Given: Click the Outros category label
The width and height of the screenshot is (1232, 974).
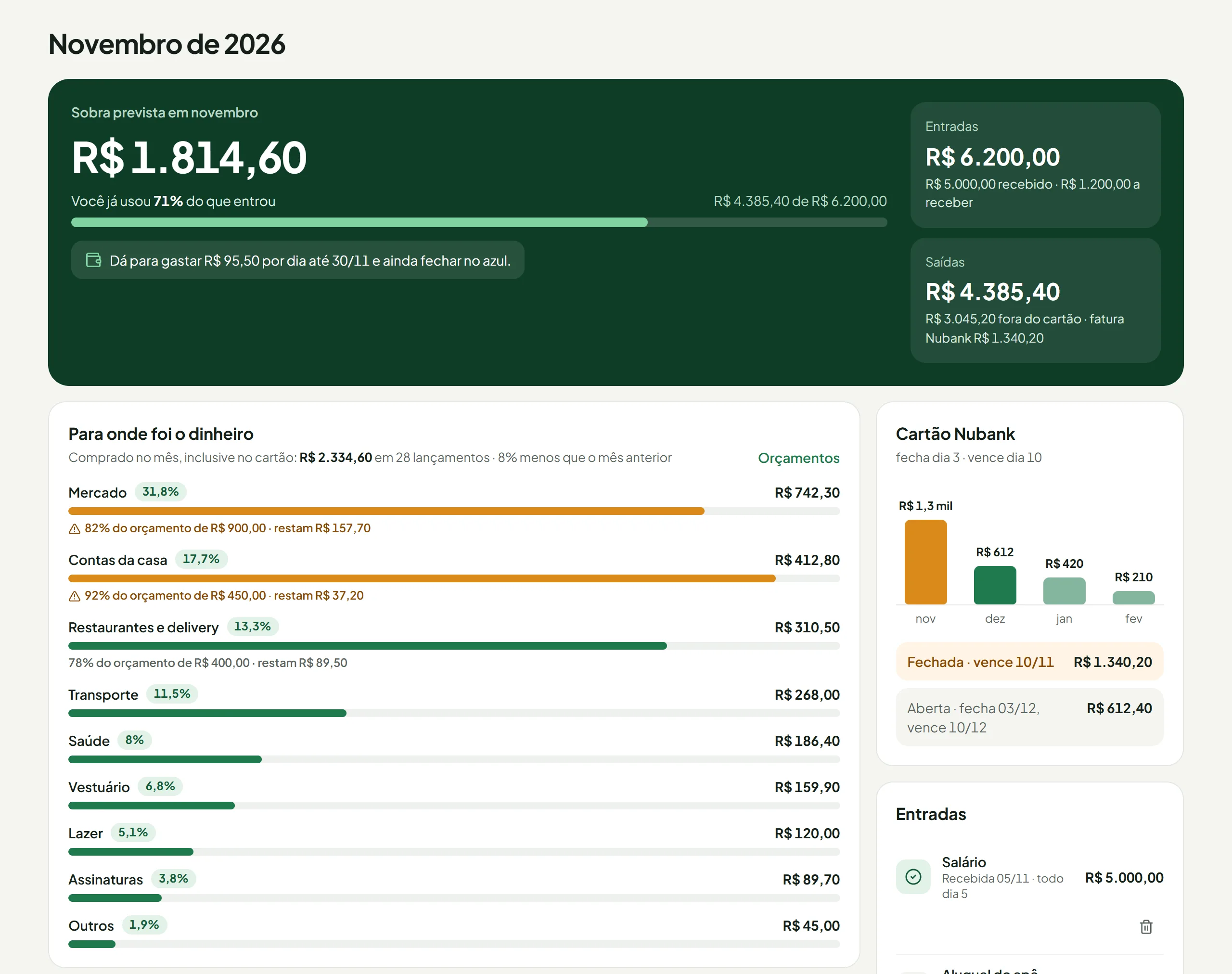Looking at the screenshot, I should click(x=91, y=925).
